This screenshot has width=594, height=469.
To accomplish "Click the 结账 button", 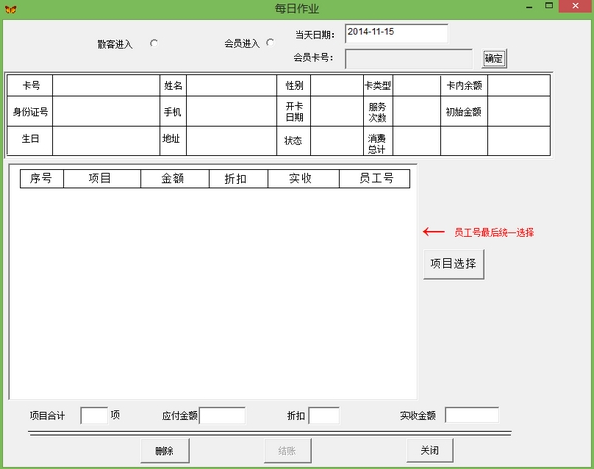I will [x=288, y=450].
